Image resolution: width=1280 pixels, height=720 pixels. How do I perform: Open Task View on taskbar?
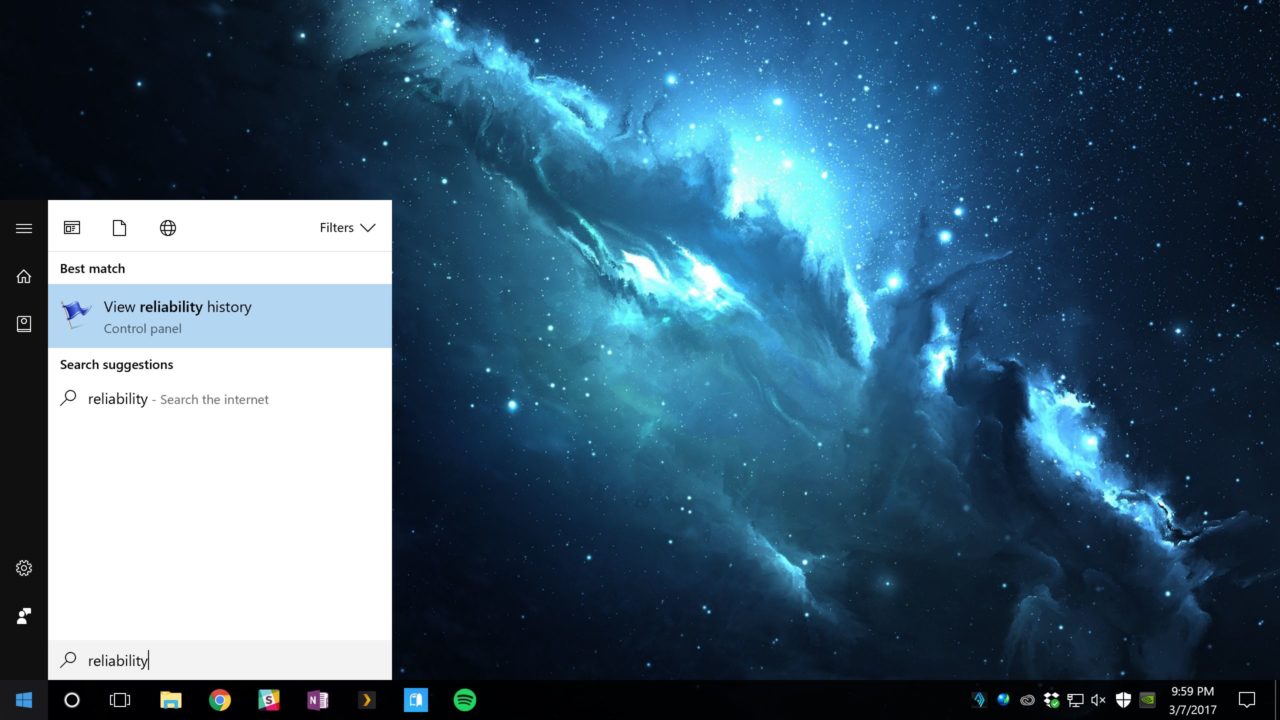click(120, 700)
